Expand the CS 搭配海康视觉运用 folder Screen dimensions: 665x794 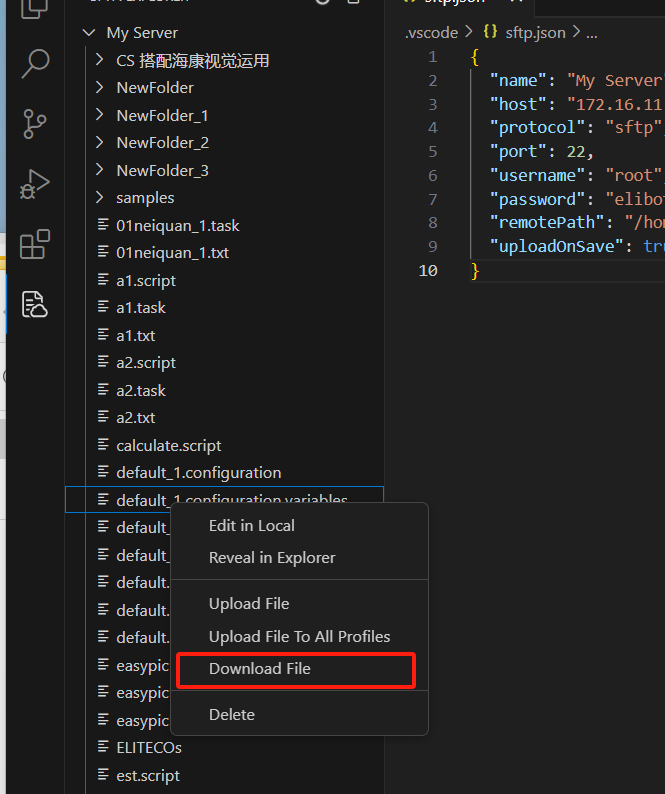pyautogui.click(x=99, y=60)
